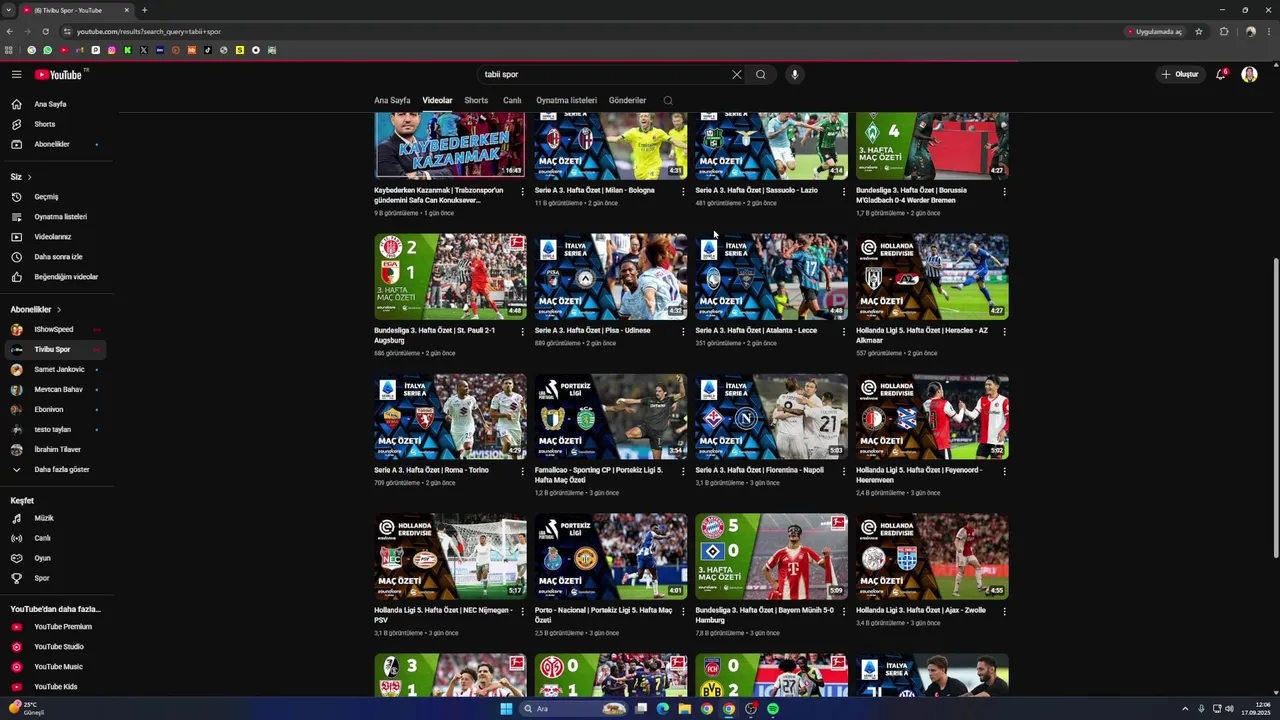Open options for Ajax - Zwolle video

tap(1004, 611)
